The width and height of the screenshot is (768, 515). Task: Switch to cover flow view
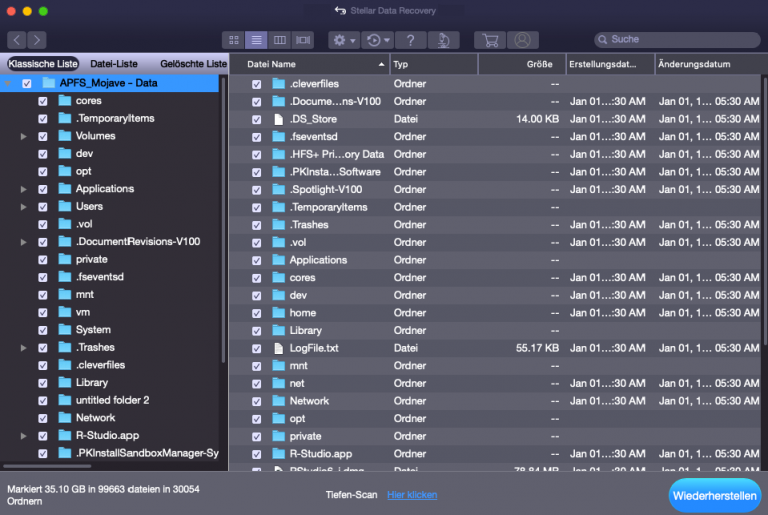coord(303,40)
